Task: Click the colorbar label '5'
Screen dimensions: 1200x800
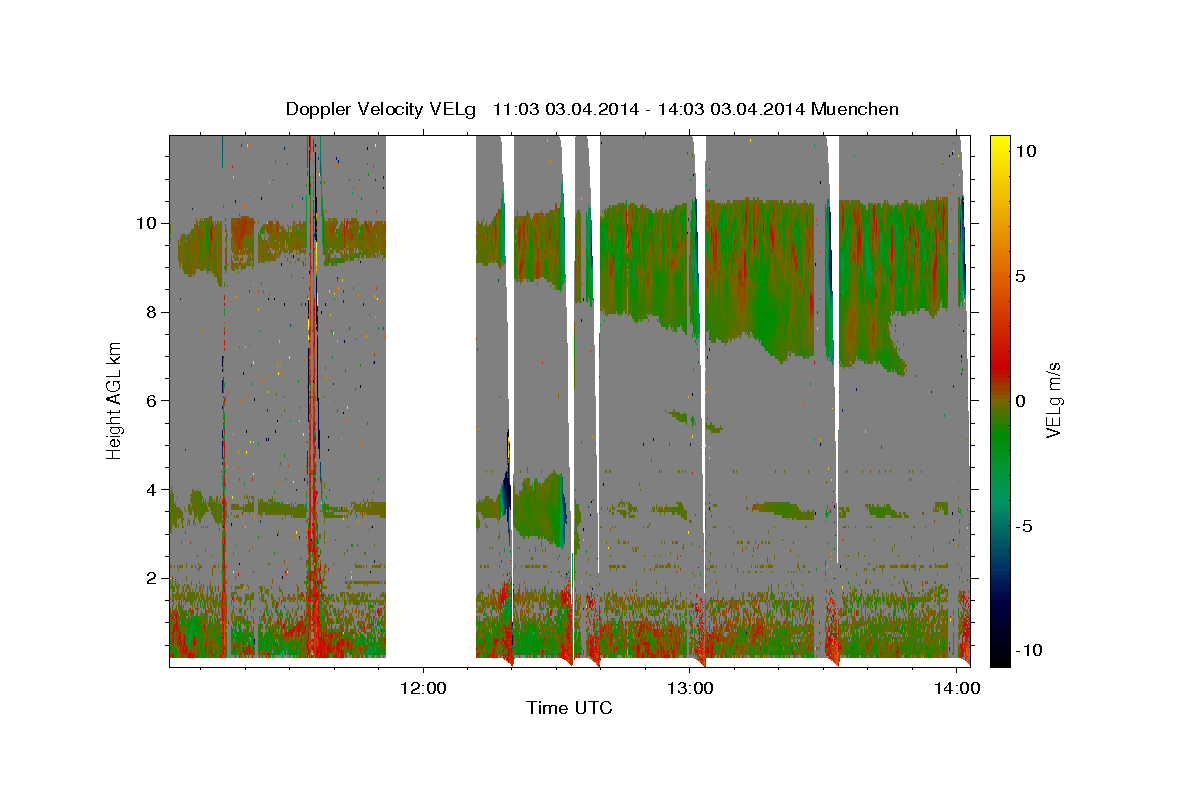Action: [x=1021, y=275]
